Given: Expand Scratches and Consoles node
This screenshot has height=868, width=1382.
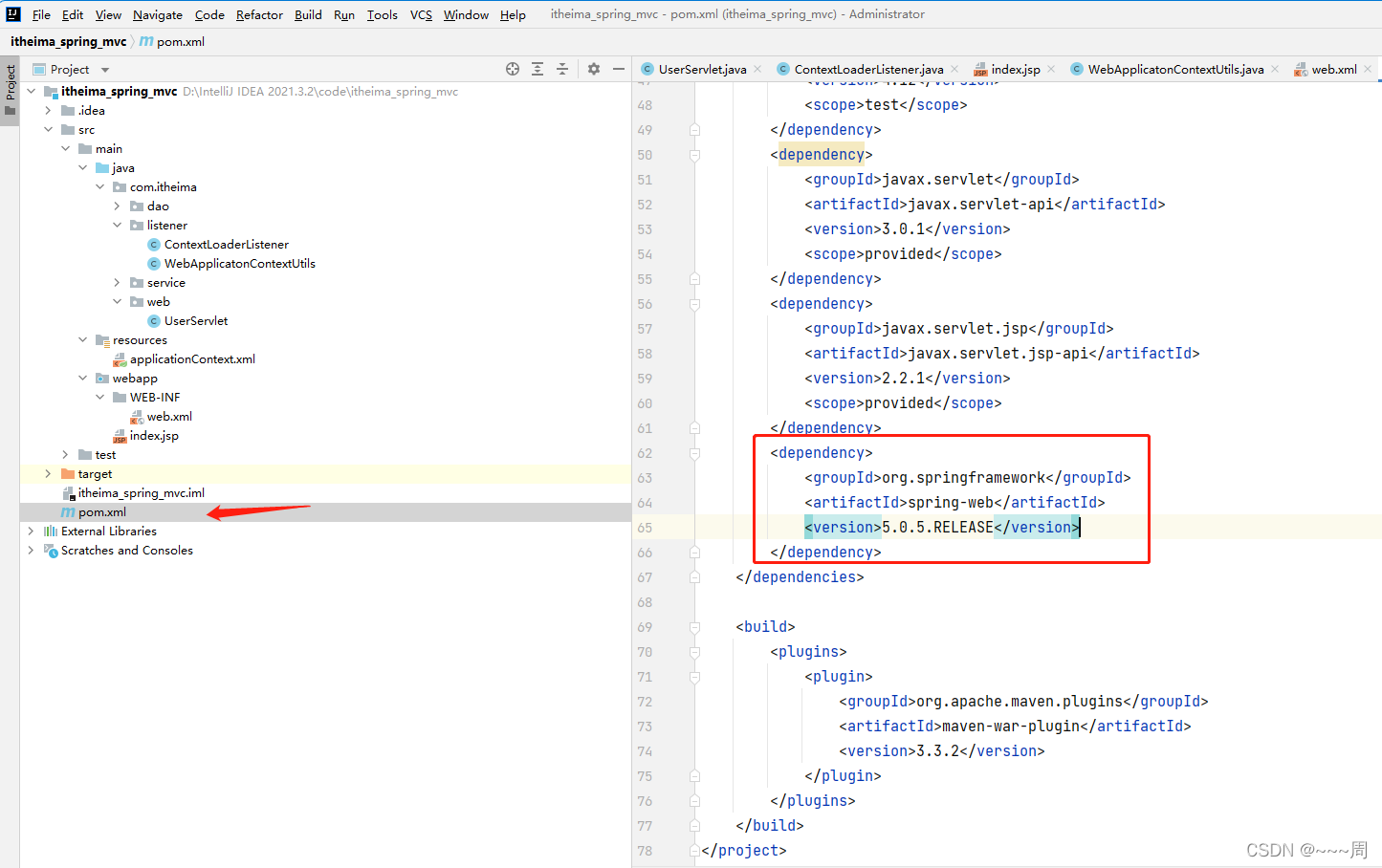Looking at the screenshot, I should pyautogui.click(x=31, y=550).
